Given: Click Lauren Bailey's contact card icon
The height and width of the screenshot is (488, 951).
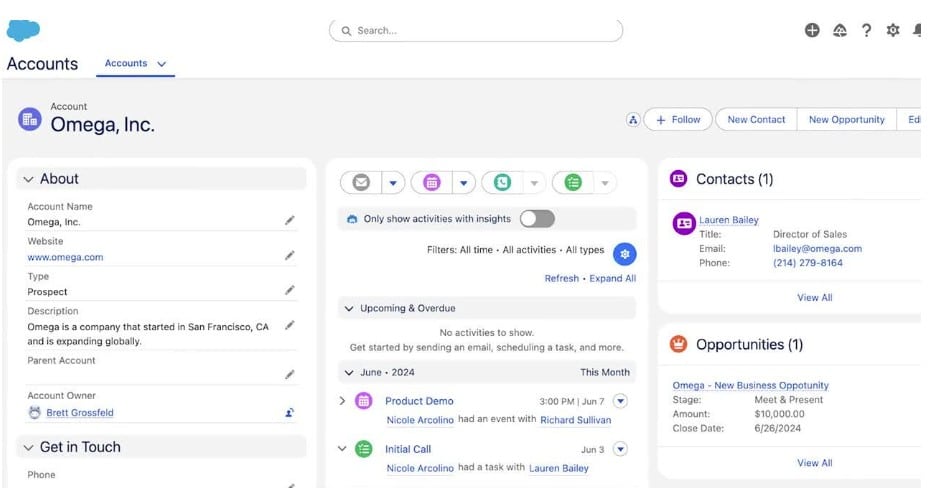Looking at the screenshot, I should pyautogui.click(x=684, y=223).
